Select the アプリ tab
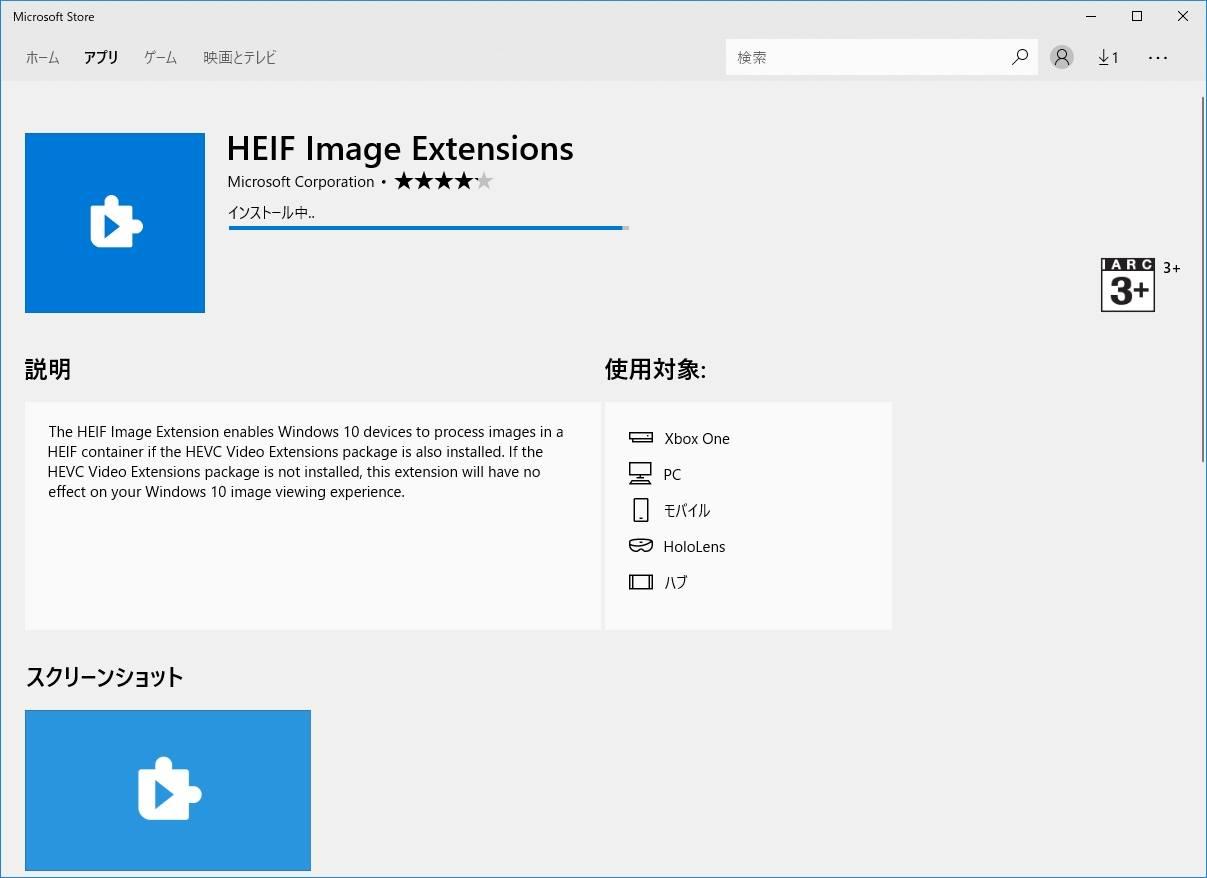 pos(101,57)
